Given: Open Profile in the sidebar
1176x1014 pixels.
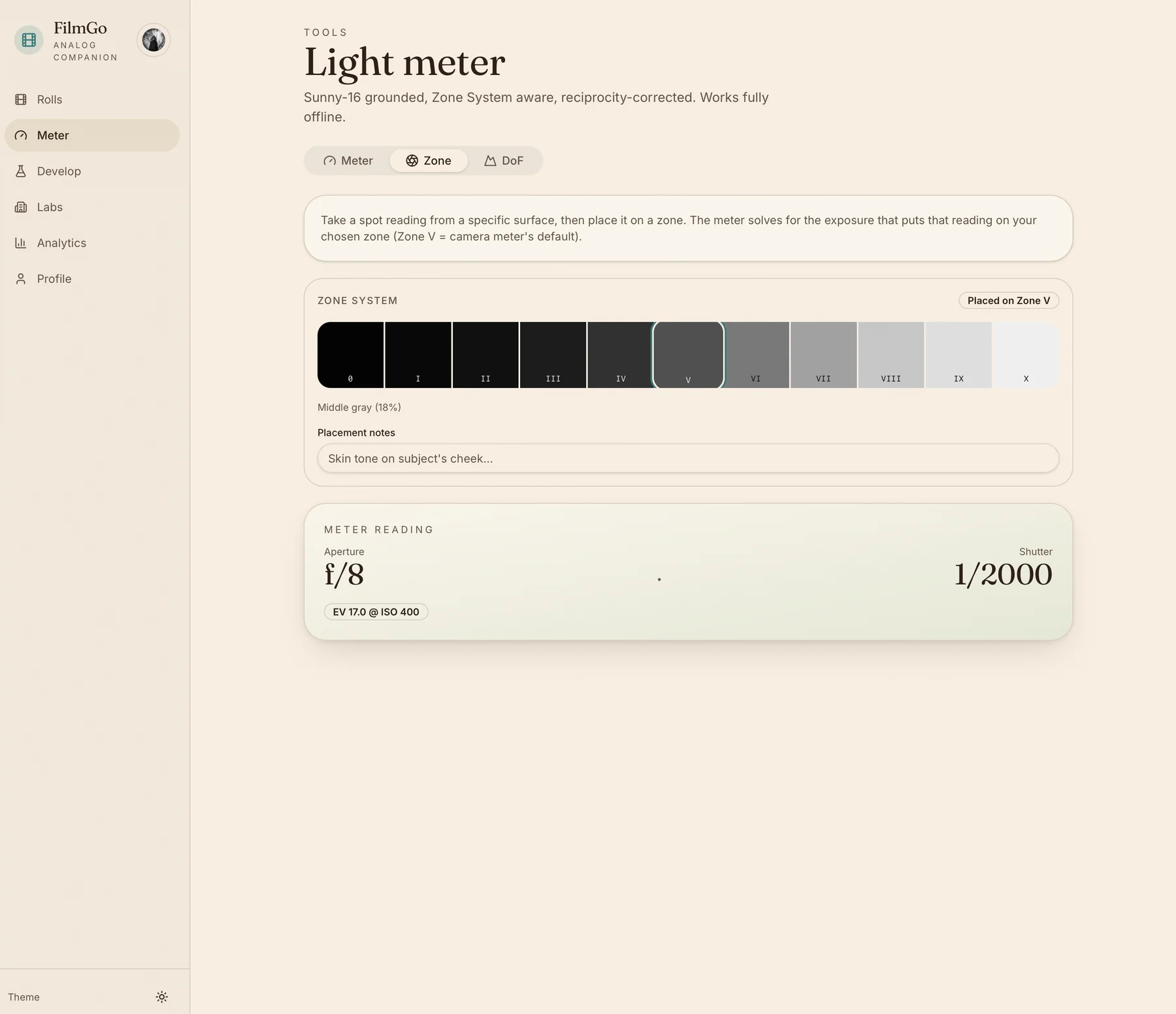Looking at the screenshot, I should (x=92, y=279).
